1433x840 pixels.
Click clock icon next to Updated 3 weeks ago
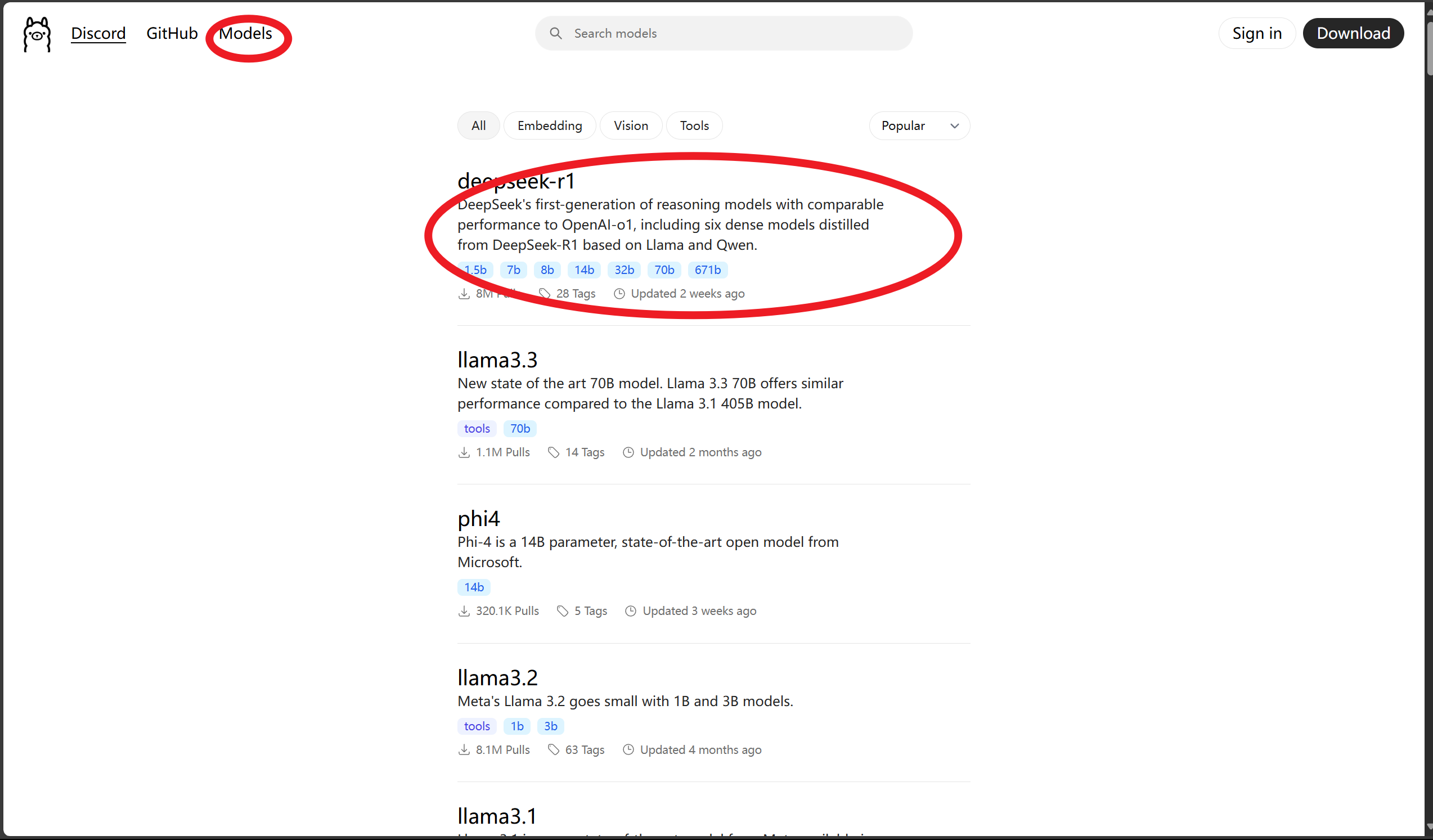click(630, 611)
